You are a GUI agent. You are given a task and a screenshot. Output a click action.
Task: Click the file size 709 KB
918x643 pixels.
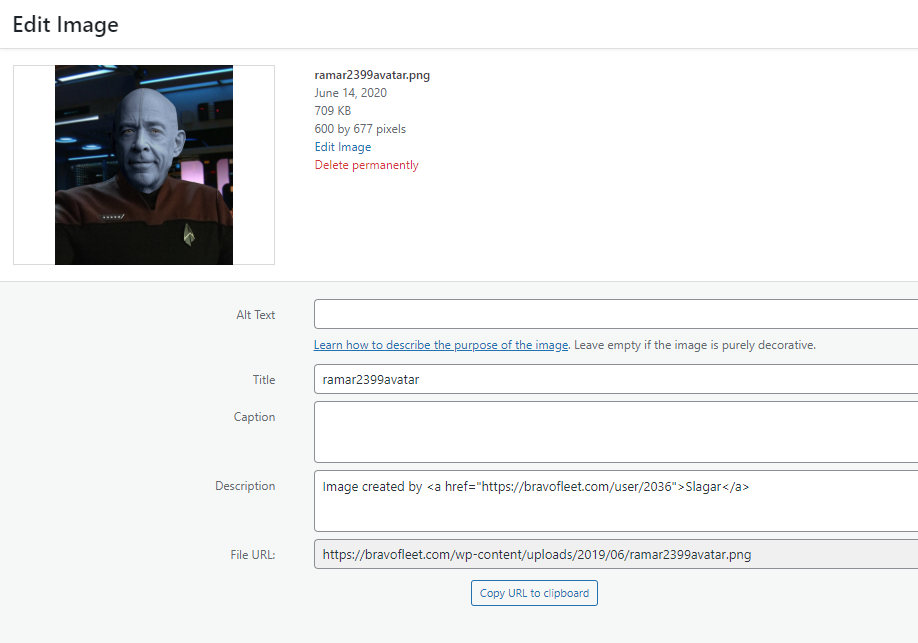click(333, 111)
